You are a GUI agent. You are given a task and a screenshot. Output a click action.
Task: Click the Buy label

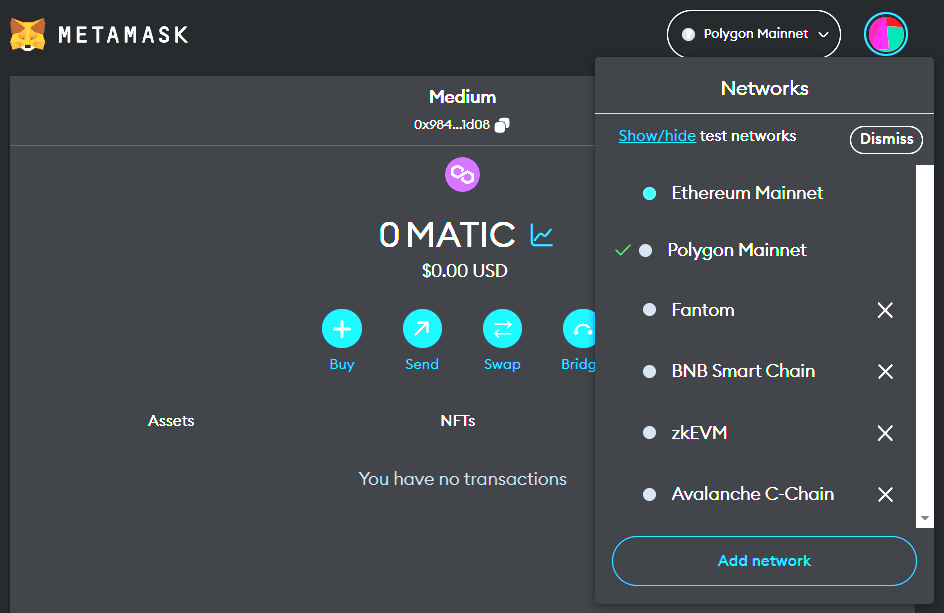(x=342, y=365)
